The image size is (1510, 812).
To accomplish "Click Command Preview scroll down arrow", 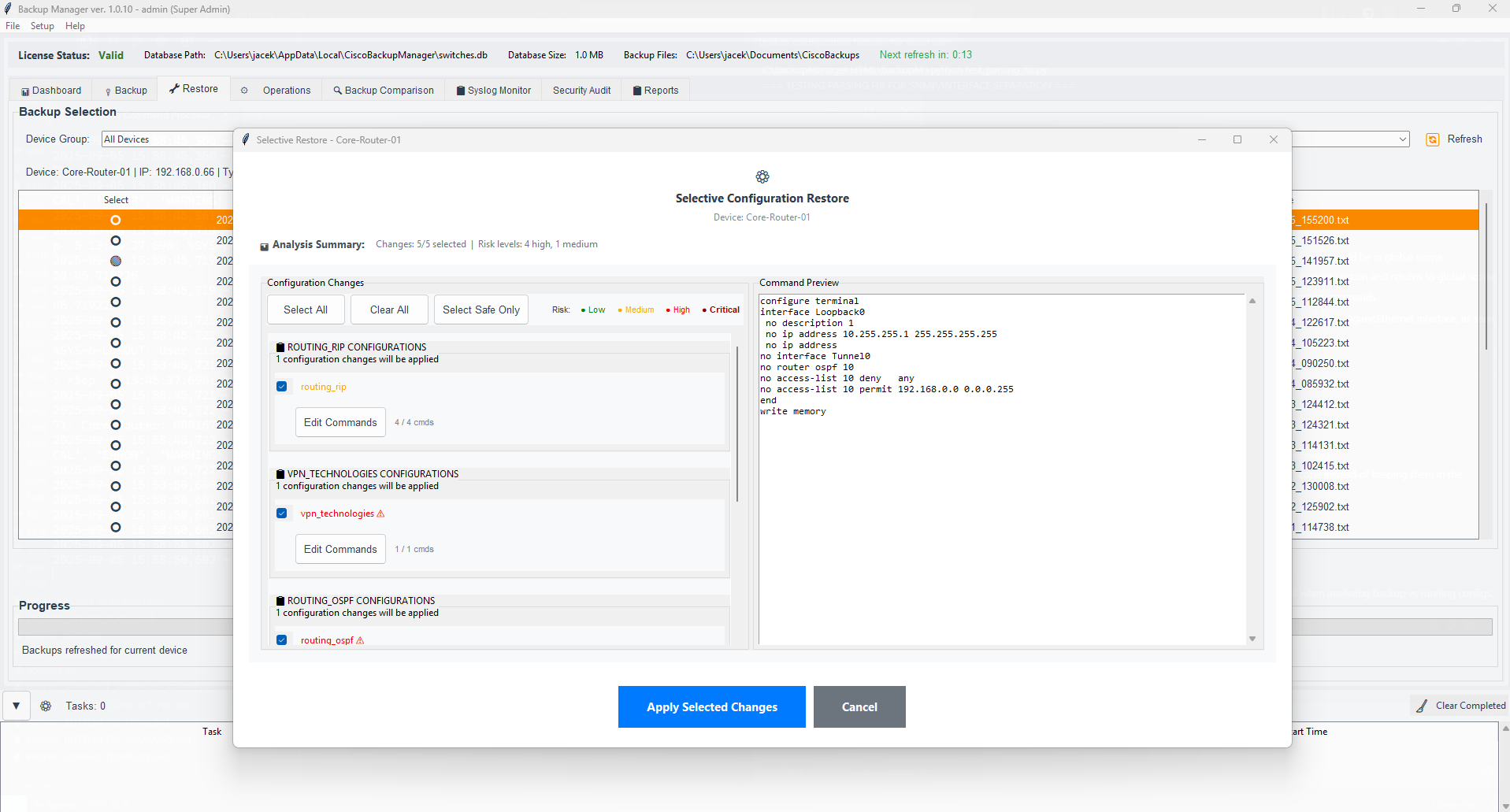I will tap(1252, 639).
